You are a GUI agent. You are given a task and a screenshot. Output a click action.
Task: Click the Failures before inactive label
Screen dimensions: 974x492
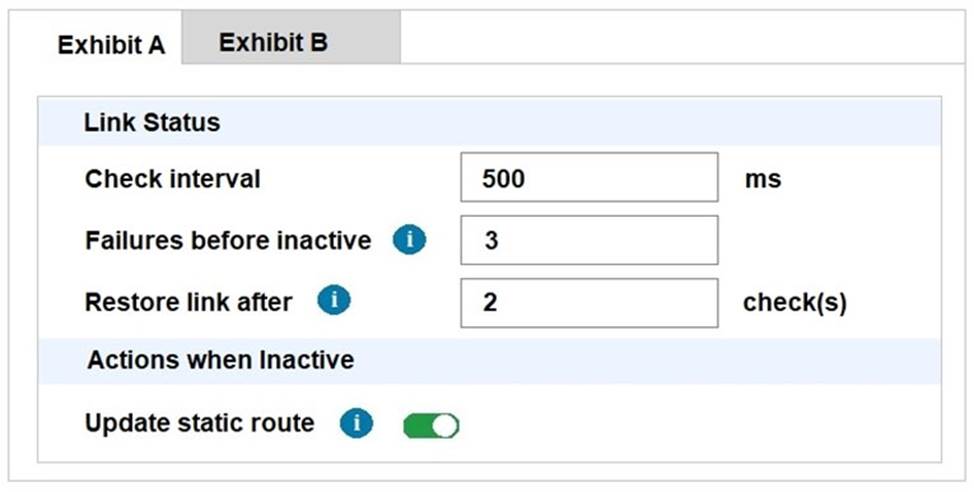(228, 241)
